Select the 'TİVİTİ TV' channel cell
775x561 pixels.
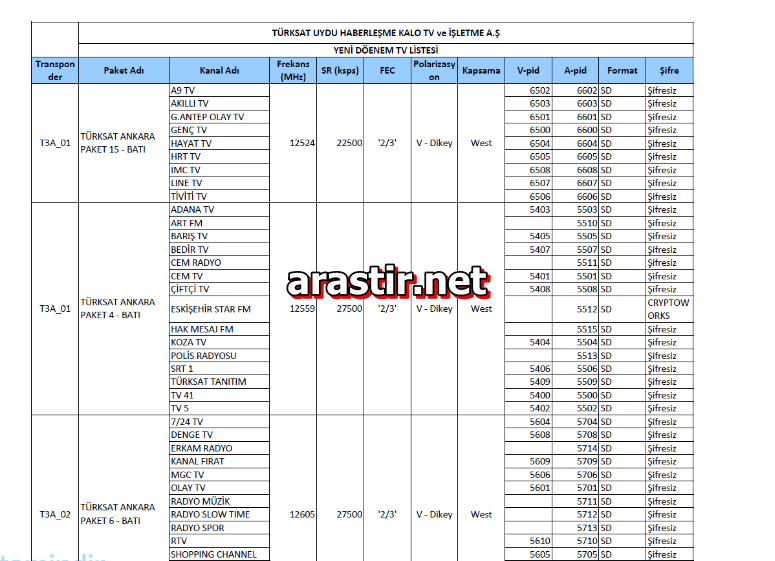219,196
